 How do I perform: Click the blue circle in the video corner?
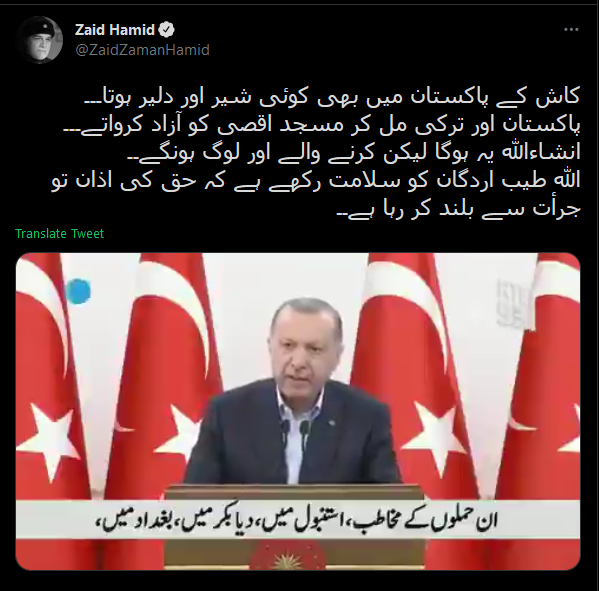[78, 291]
